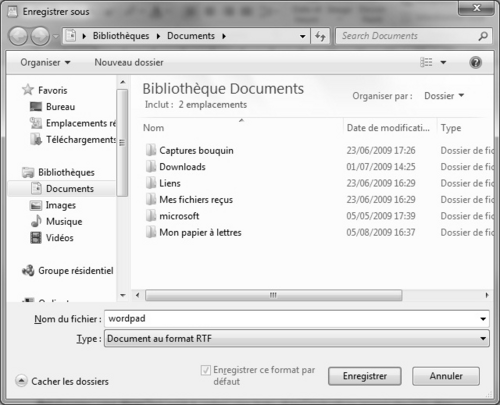The image size is (500, 405).
Task: Click the refresh icon beside the address bar
Action: 320,36
